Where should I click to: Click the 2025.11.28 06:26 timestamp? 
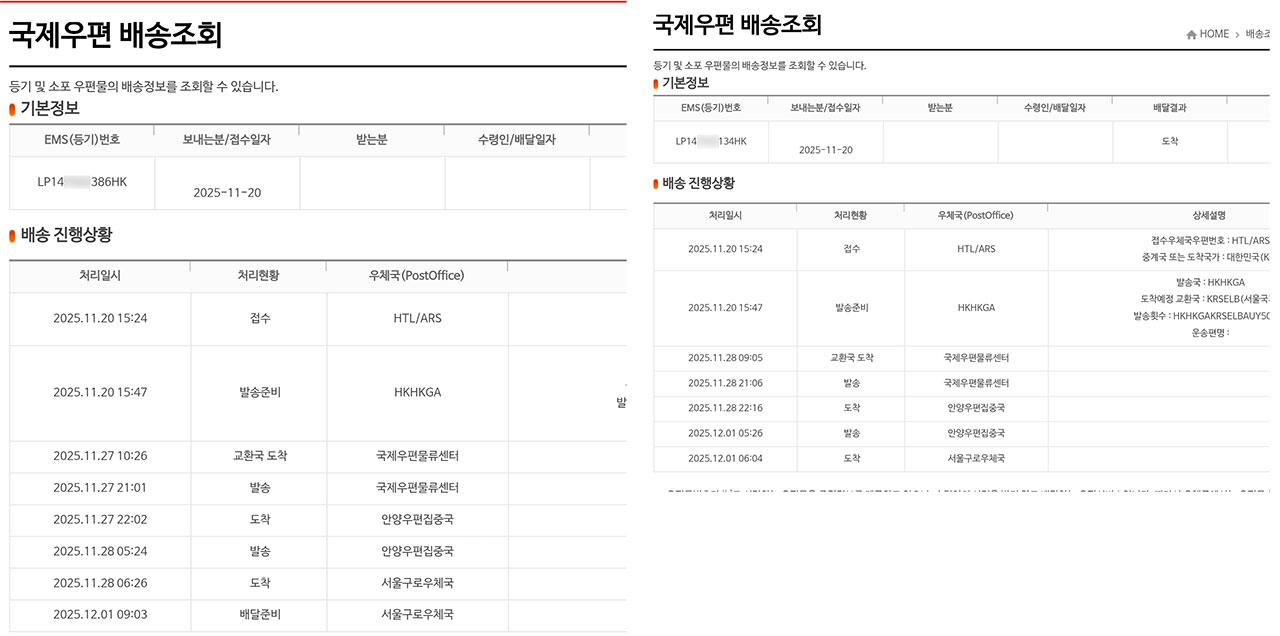[100, 583]
